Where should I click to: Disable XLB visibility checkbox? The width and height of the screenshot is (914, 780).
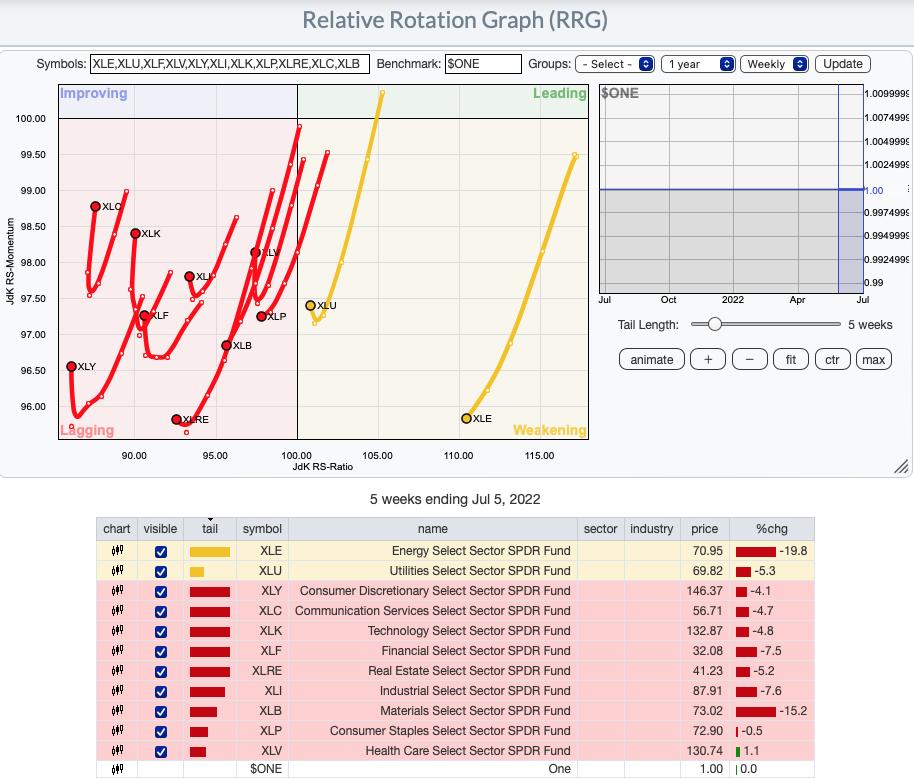(x=161, y=711)
